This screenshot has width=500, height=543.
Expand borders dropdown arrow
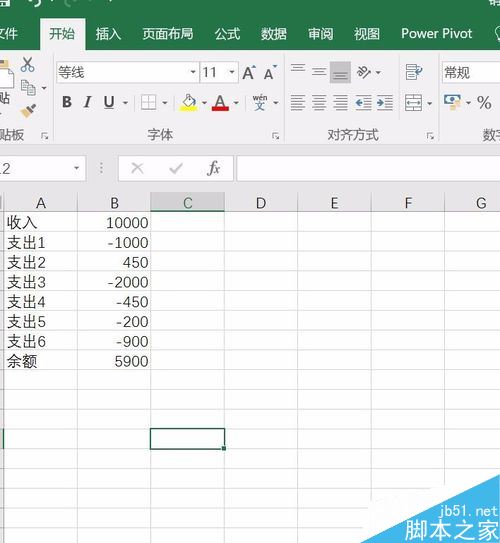tap(165, 103)
